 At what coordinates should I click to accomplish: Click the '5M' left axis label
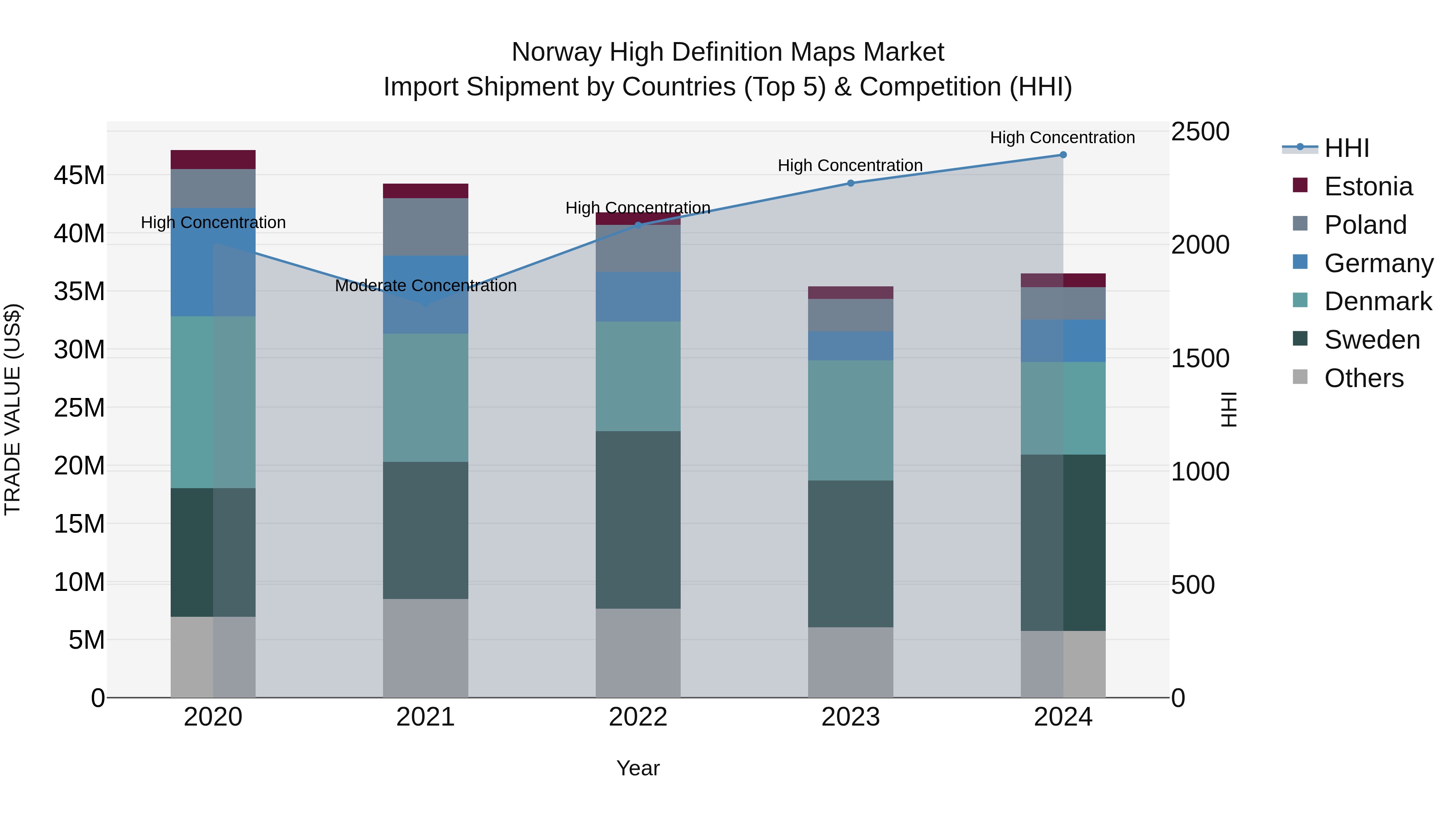(x=87, y=640)
